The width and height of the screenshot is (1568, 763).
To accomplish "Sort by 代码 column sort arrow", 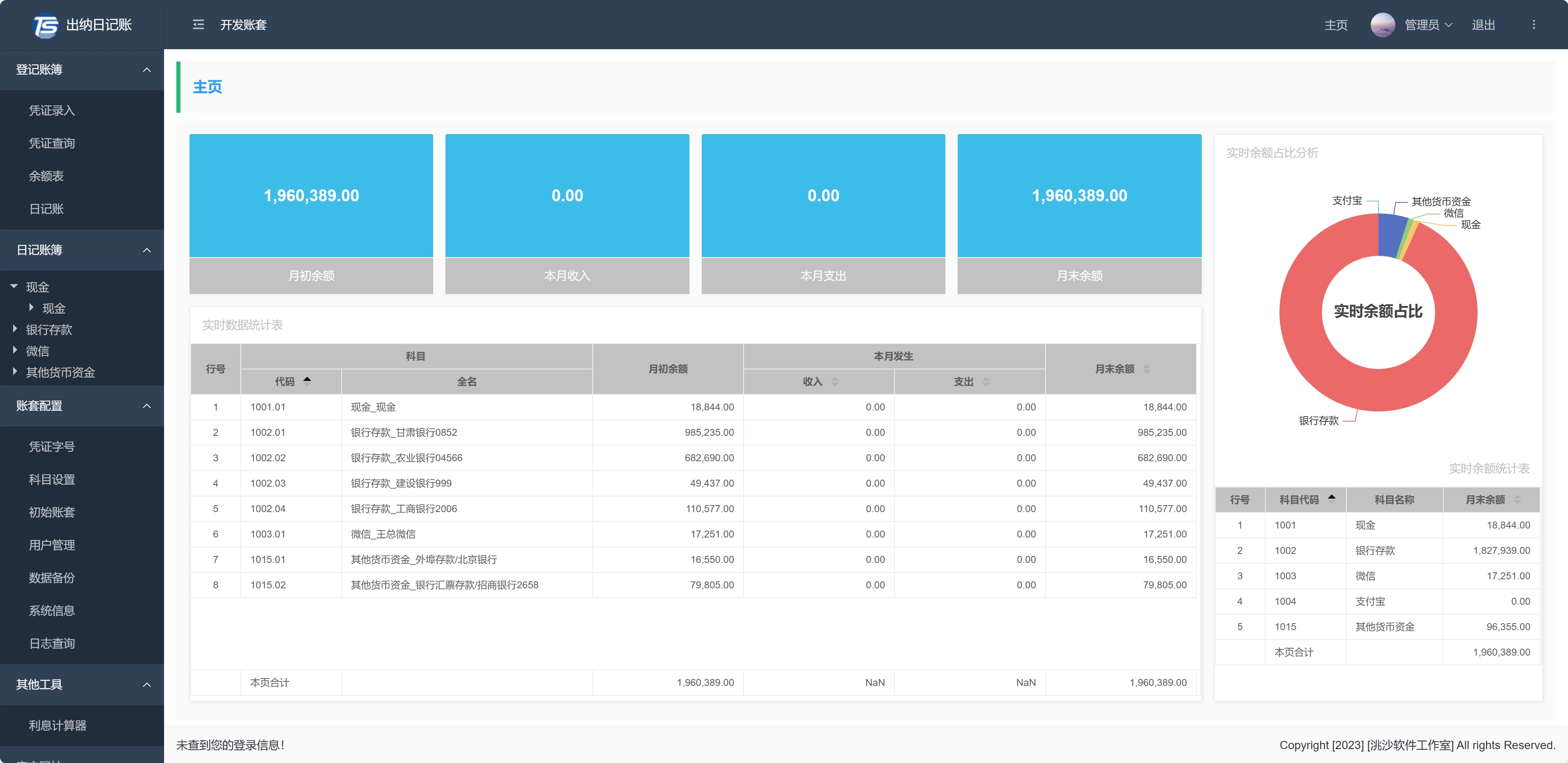I will click(307, 381).
